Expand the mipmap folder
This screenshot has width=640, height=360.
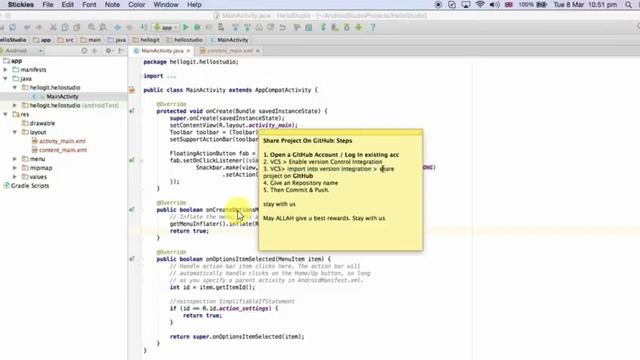[x=15, y=168]
